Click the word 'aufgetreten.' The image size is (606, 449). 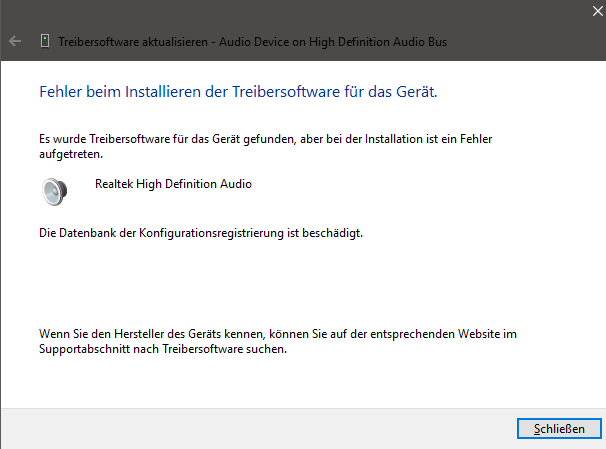coord(71,154)
